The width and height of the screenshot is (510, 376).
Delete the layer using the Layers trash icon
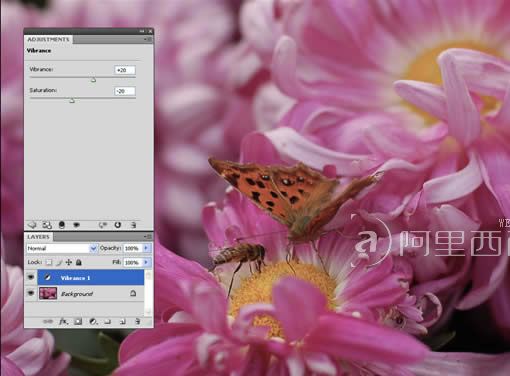tap(138, 322)
